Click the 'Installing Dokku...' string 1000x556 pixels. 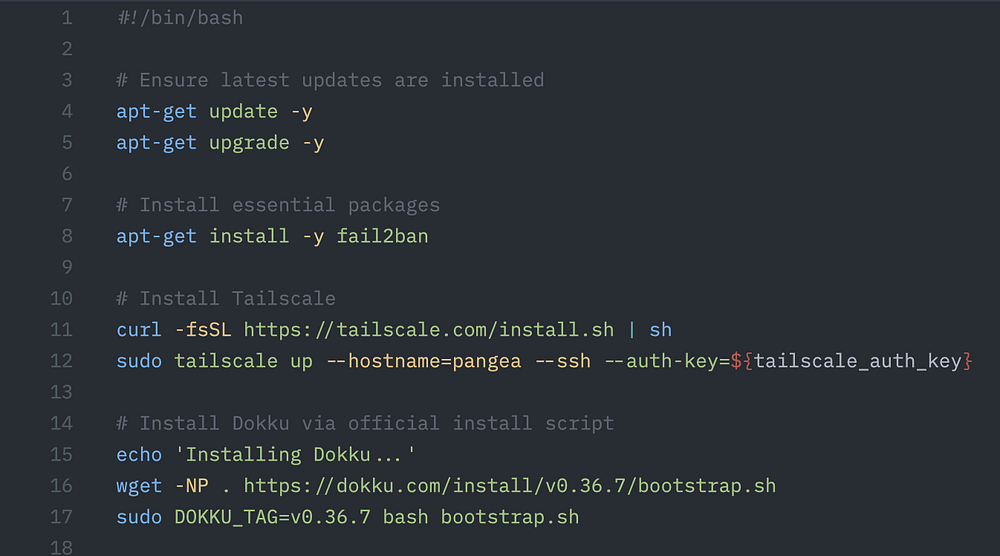click(295, 455)
